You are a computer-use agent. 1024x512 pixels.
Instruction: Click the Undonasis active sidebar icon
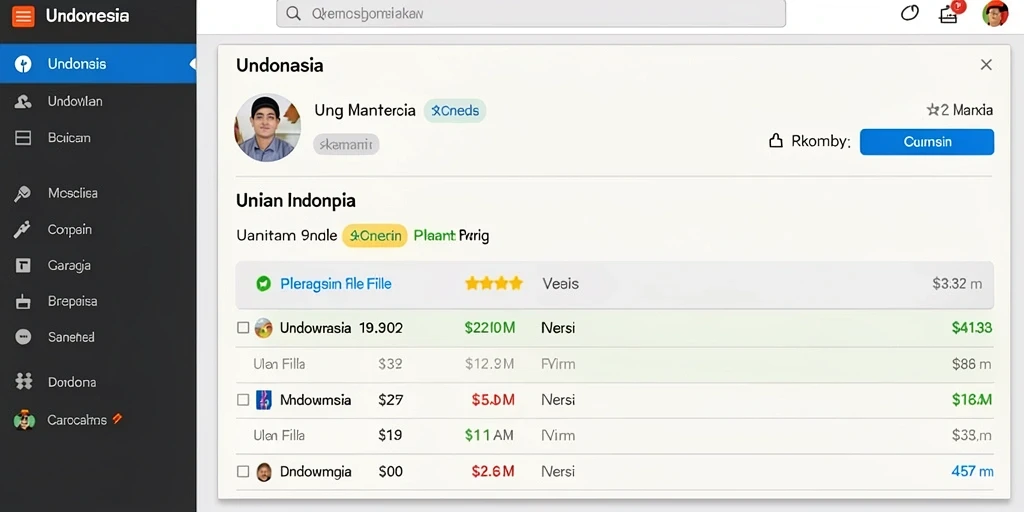[23, 64]
